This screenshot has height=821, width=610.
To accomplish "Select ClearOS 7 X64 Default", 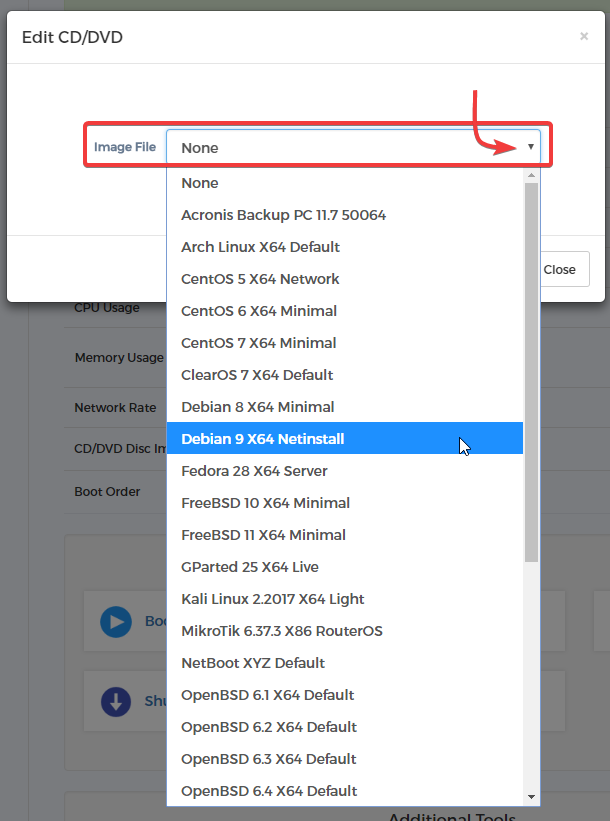I will click(x=345, y=375).
